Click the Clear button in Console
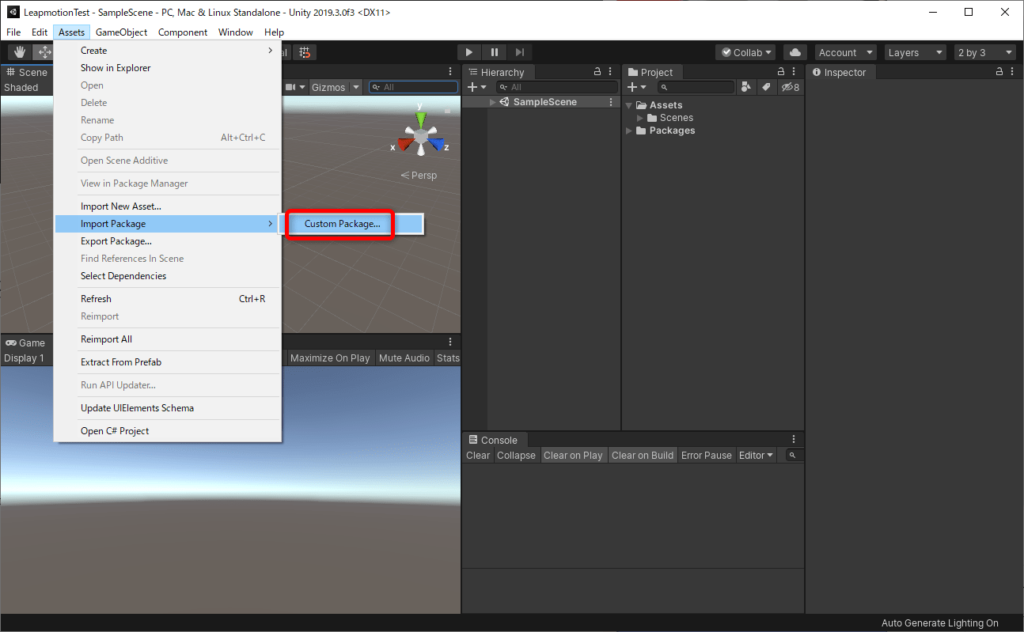Viewport: 1024px width, 632px height. (x=477, y=455)
